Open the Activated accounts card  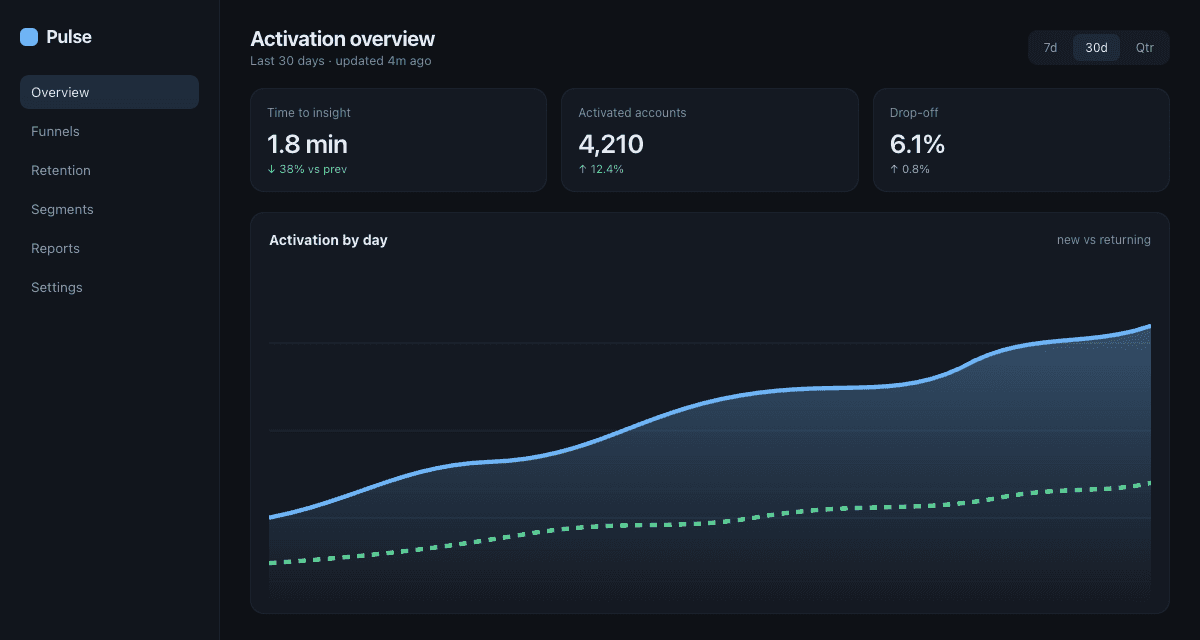710,140
